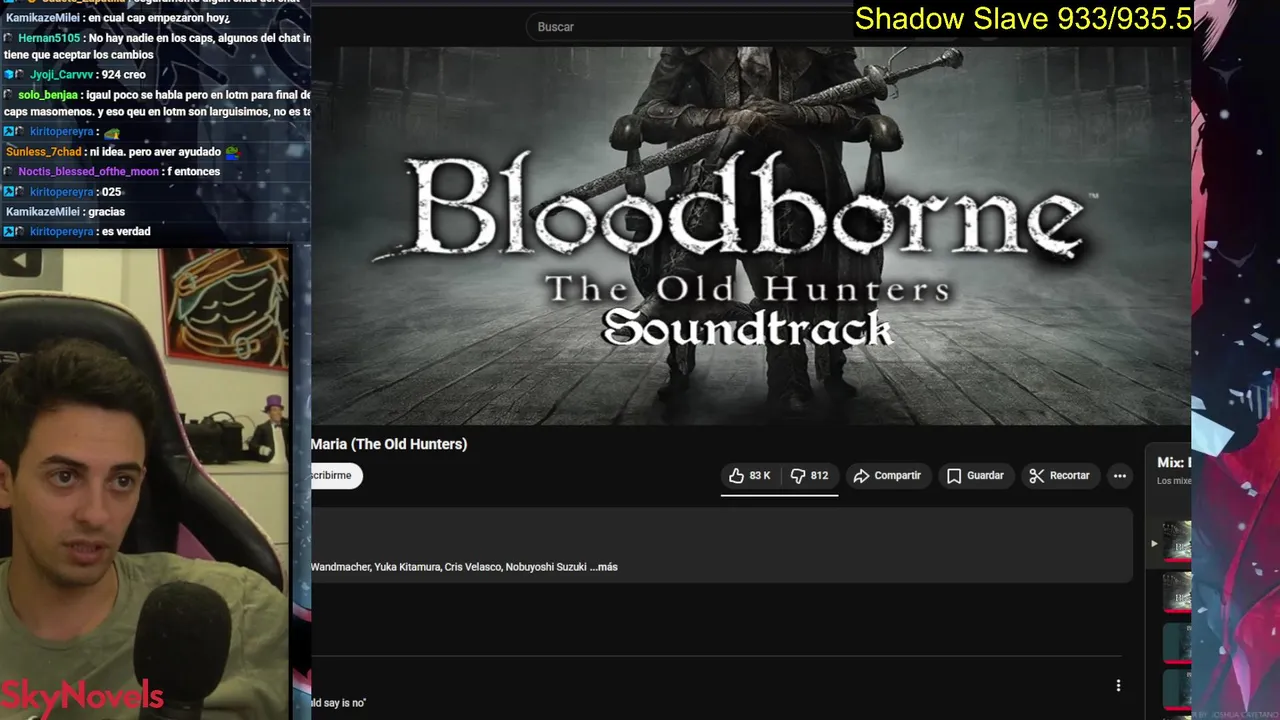Open the comment options vertical dots
Screen dimensions: 1280x720
[x=1118, y=686]
